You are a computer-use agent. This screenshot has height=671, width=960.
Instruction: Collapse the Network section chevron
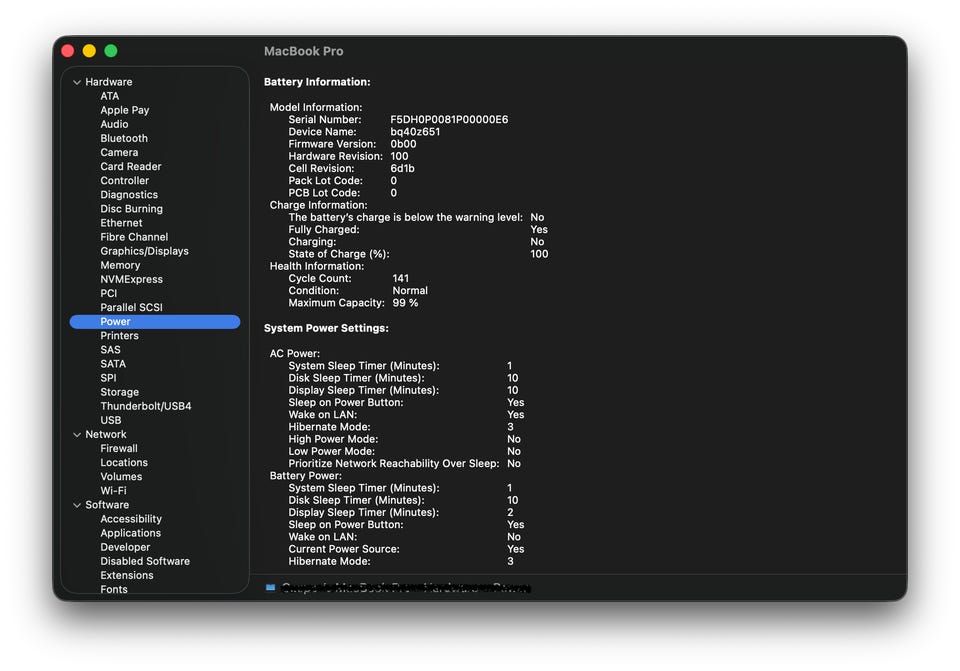point(77,435)
